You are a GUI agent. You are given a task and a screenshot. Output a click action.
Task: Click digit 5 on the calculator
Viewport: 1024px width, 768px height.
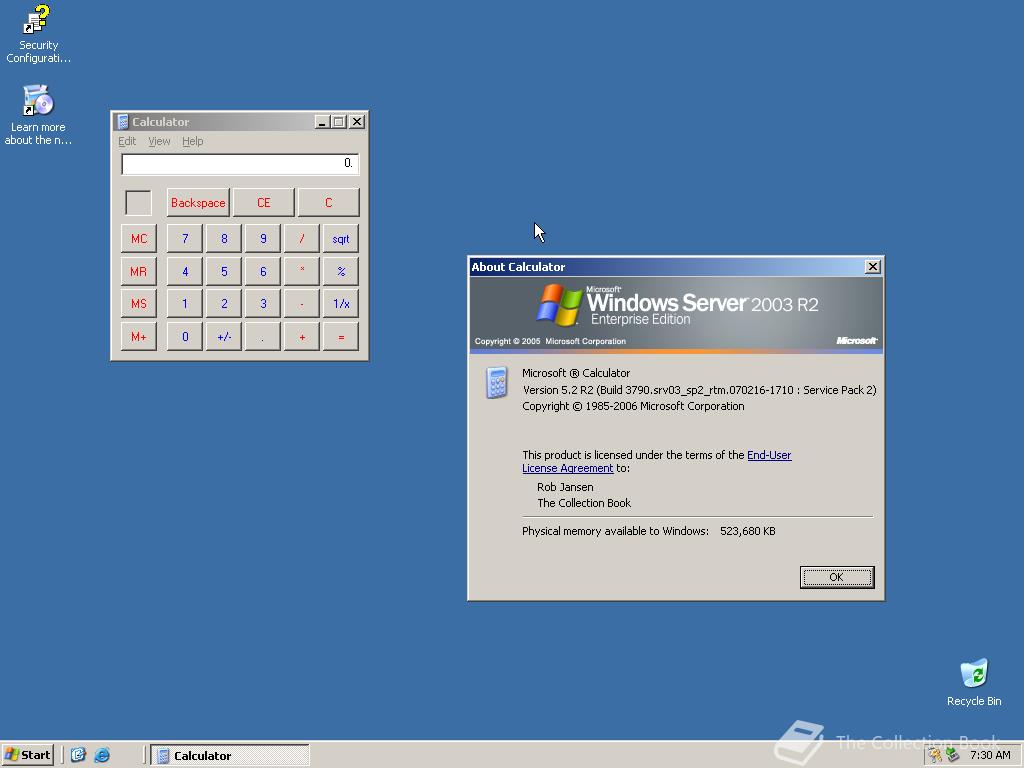224,271
